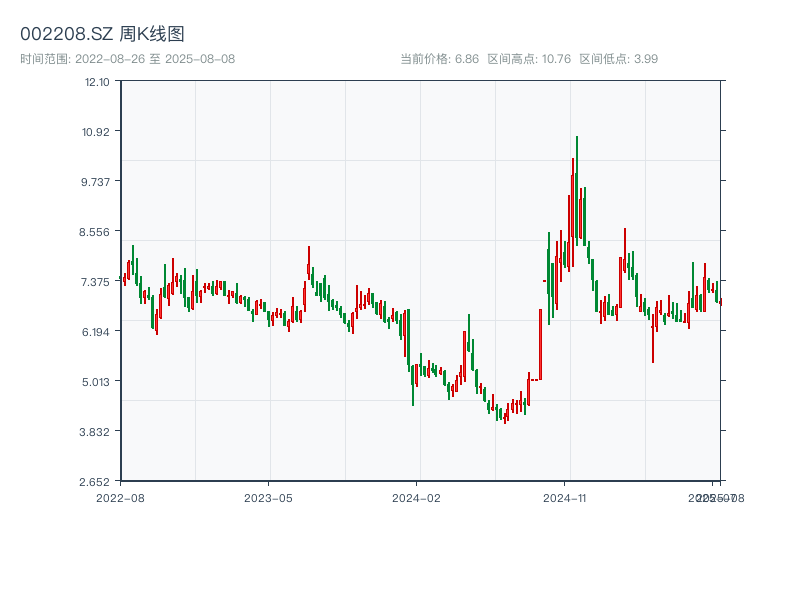This screenshot has width=800, height=600.
Task: Click x-axis label 2024-11
Action: (x=565, y=498)
